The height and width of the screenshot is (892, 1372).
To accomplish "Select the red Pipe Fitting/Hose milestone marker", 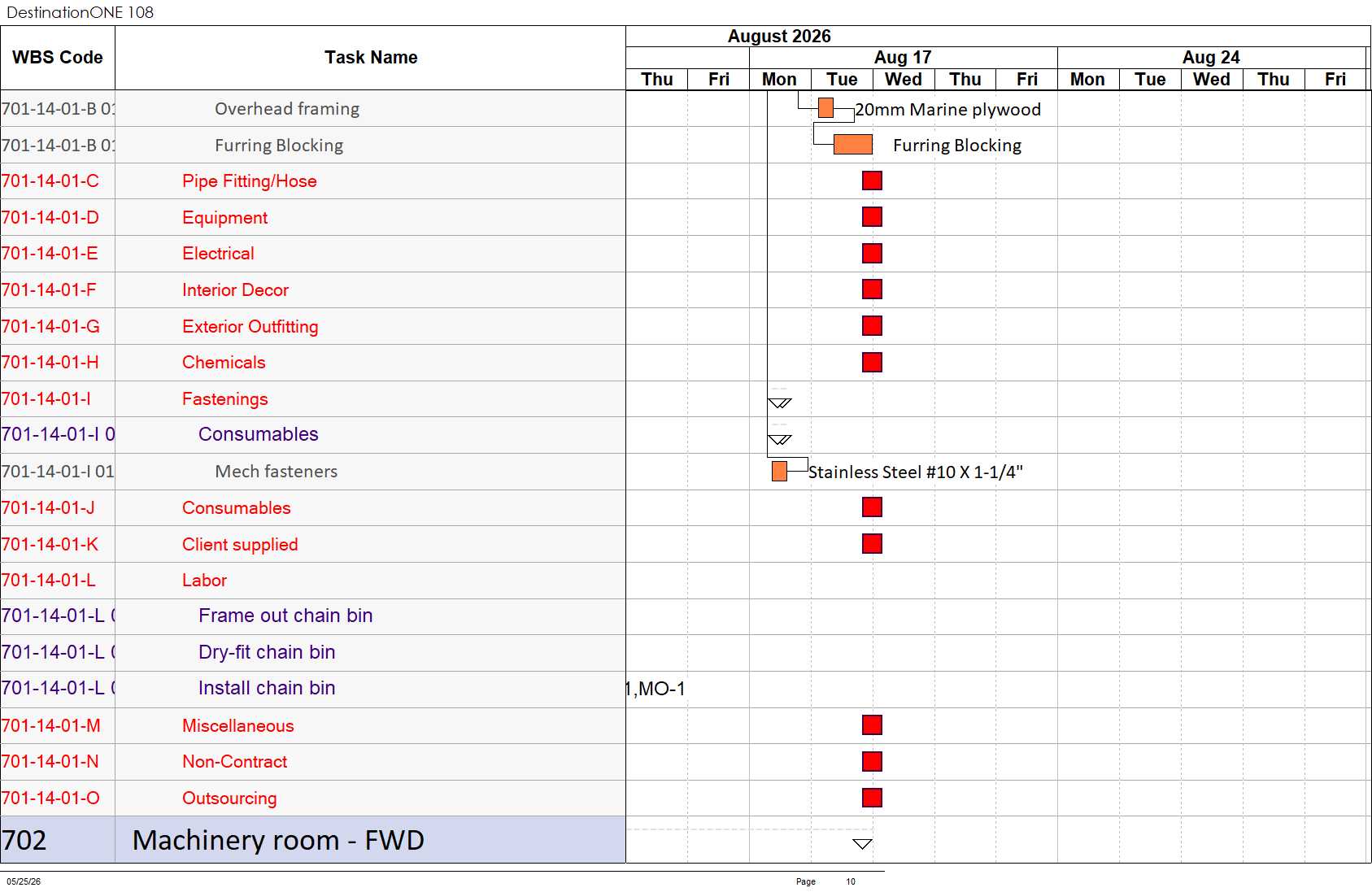I will (872, 181).
